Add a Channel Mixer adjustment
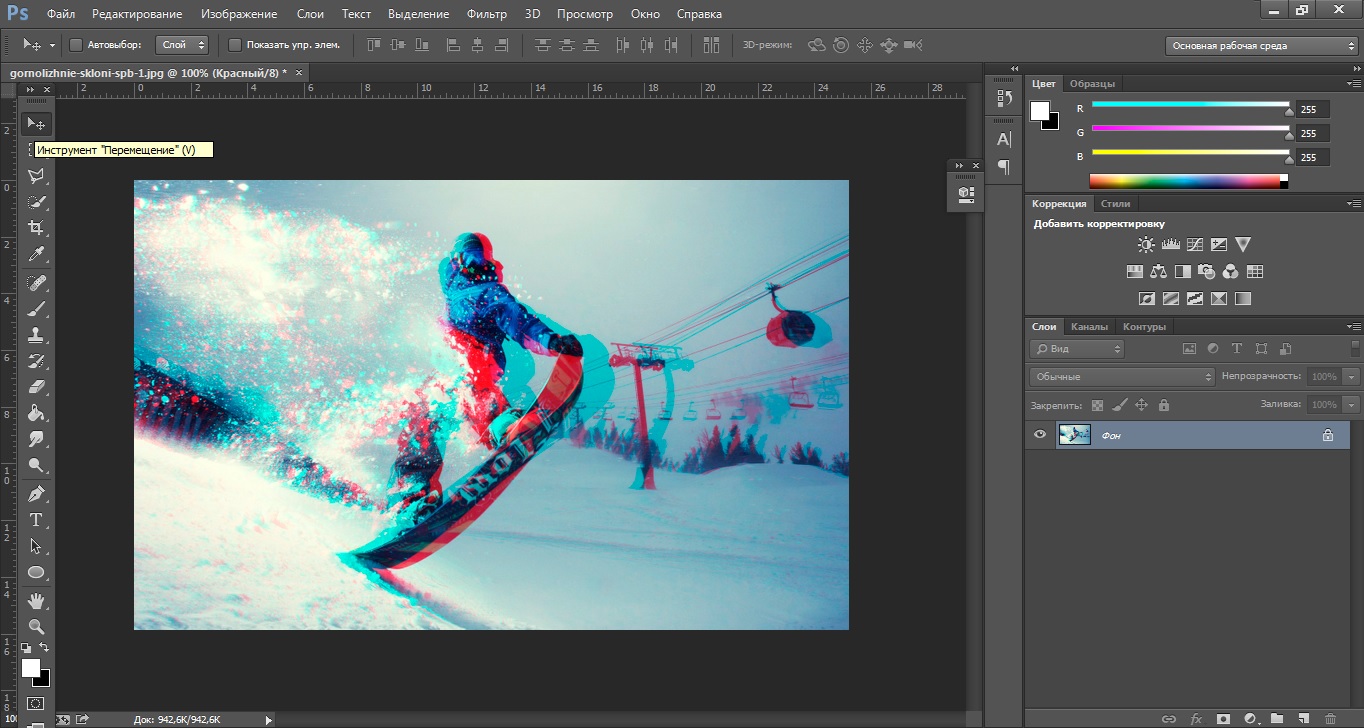Image resolution: width=1364 pixels, height=728 pixels. (x=1231, y=271)
